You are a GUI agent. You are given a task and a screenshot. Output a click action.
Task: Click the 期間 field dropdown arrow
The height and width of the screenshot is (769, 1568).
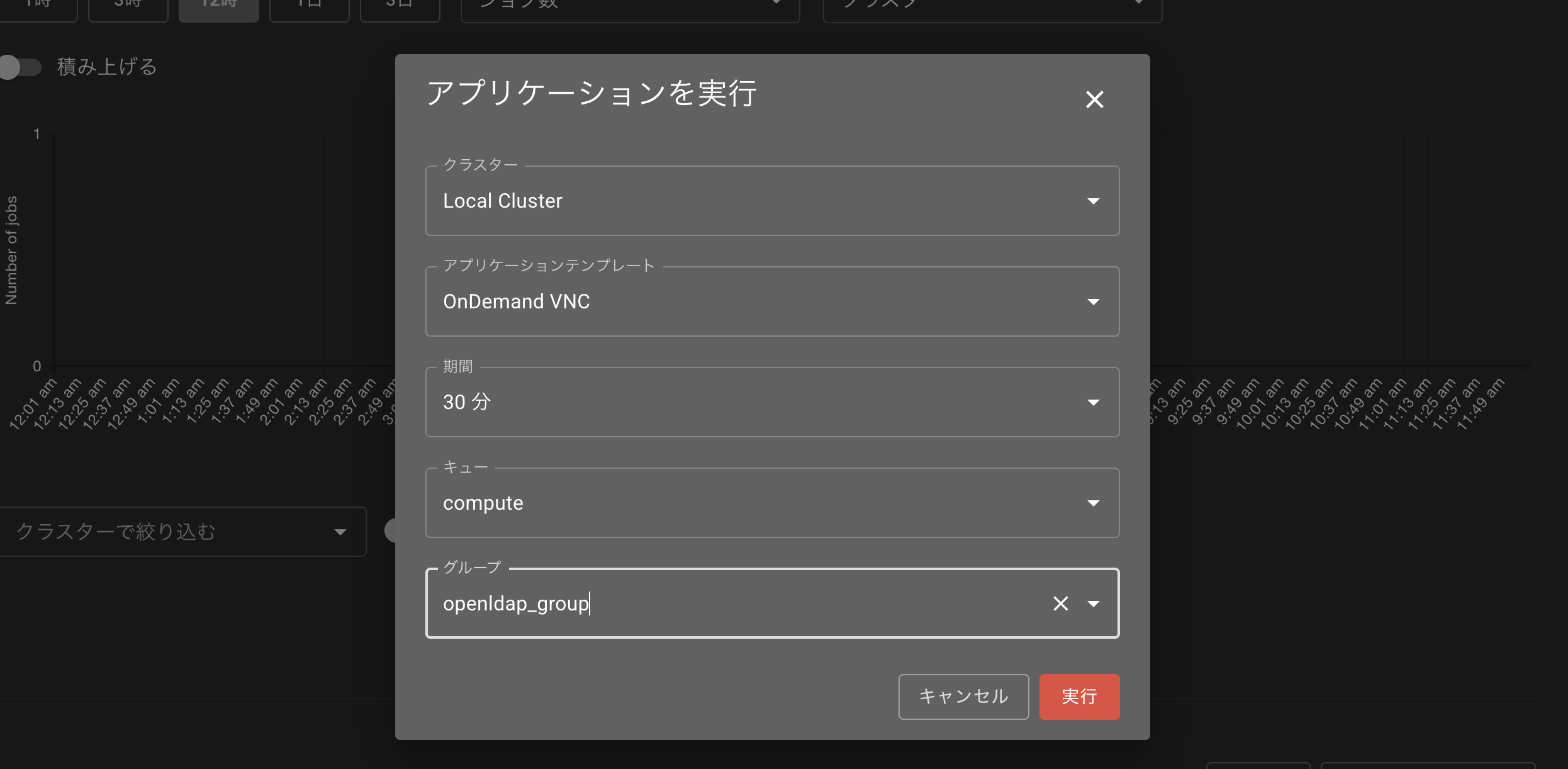(x=1094, y=402)
